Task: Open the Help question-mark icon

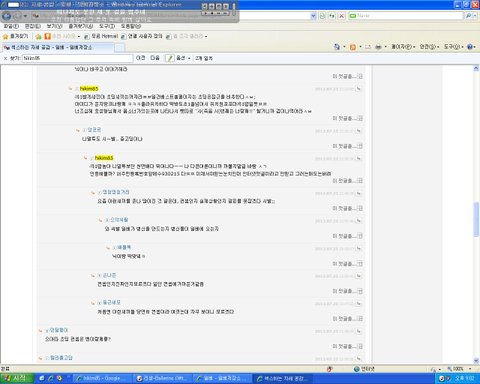Action: click(470, 47)
